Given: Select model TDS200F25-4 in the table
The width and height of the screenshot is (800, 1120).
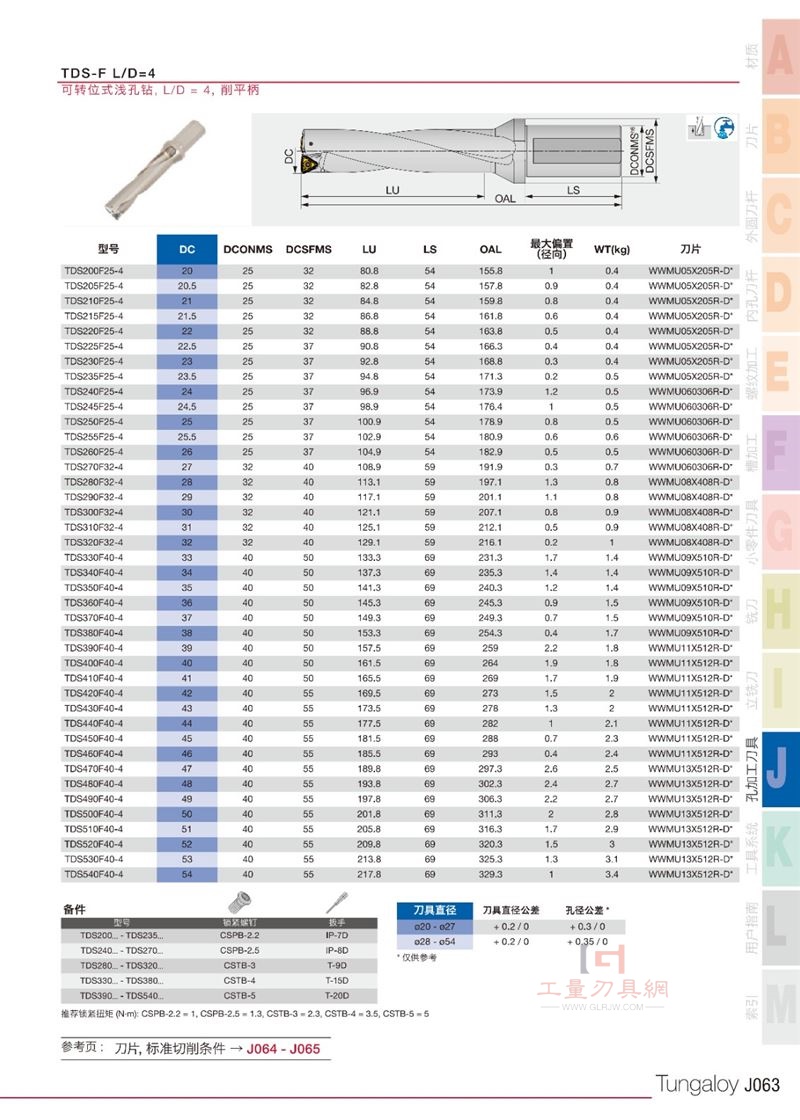Looking at the screenshot, I should (94, 271).
